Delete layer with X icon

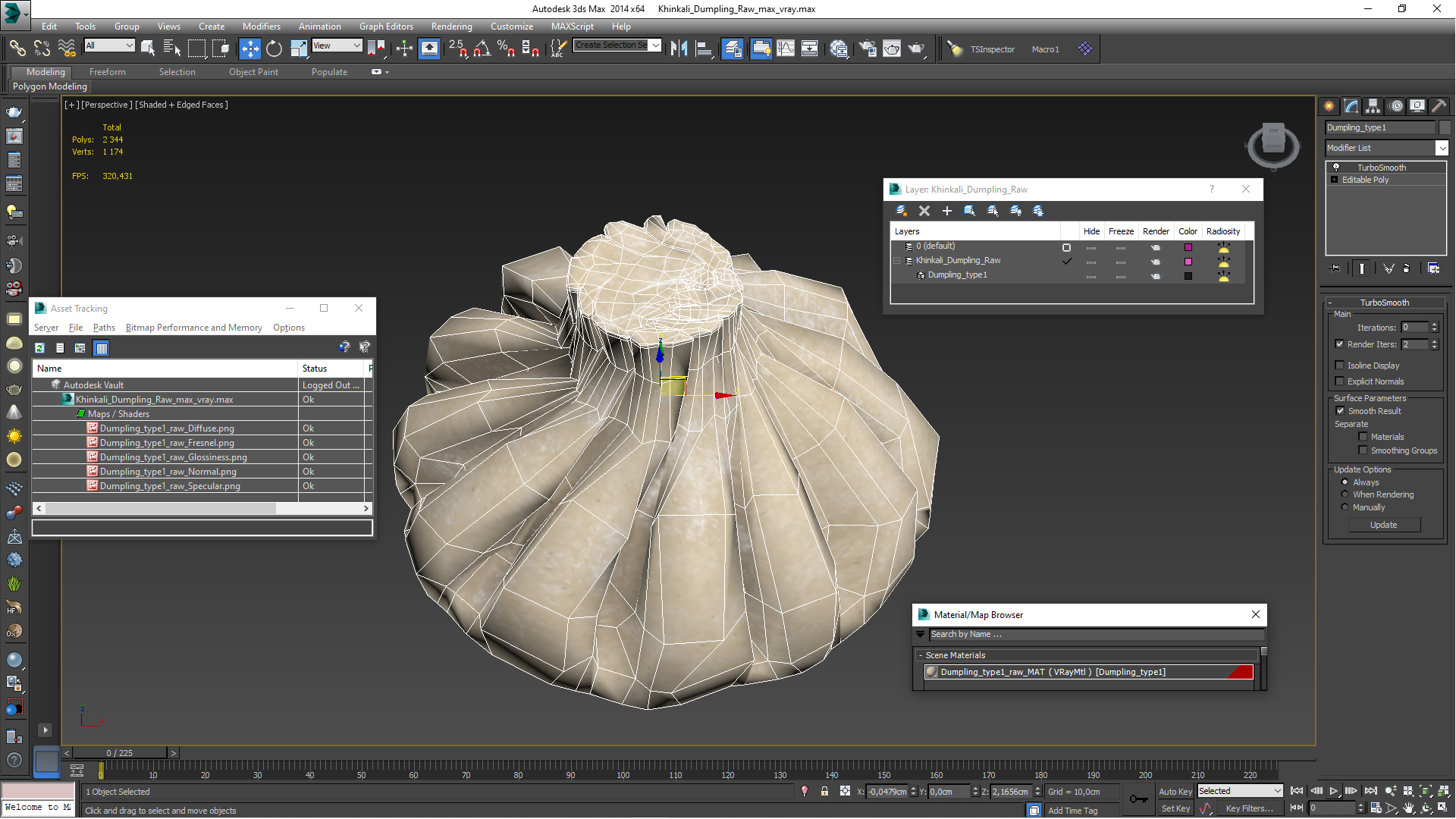tap(924, 211)
